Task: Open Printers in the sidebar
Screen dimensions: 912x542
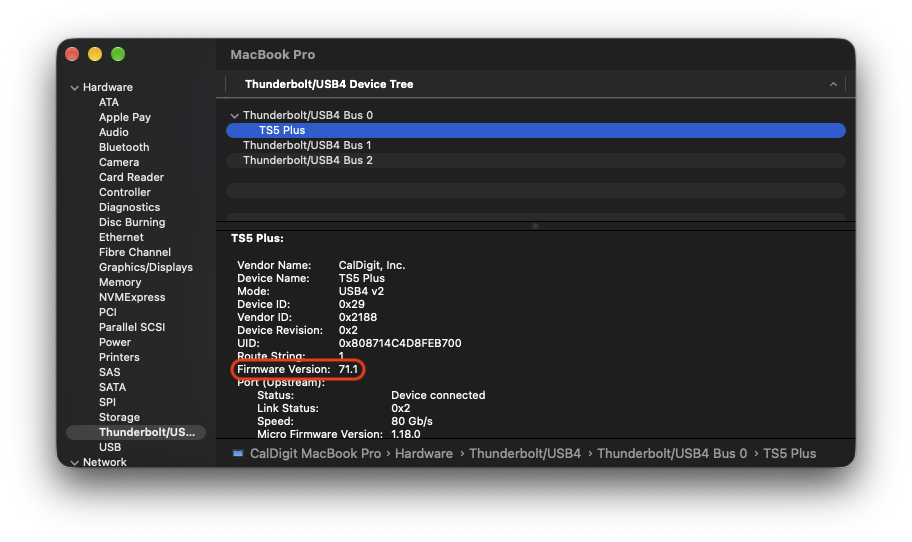Action: pos(119,358)
